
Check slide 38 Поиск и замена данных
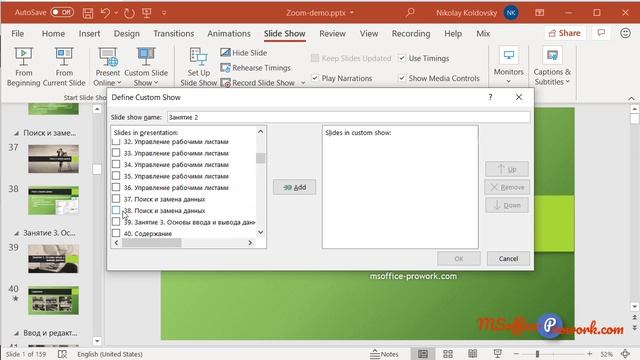pos(116,210)
